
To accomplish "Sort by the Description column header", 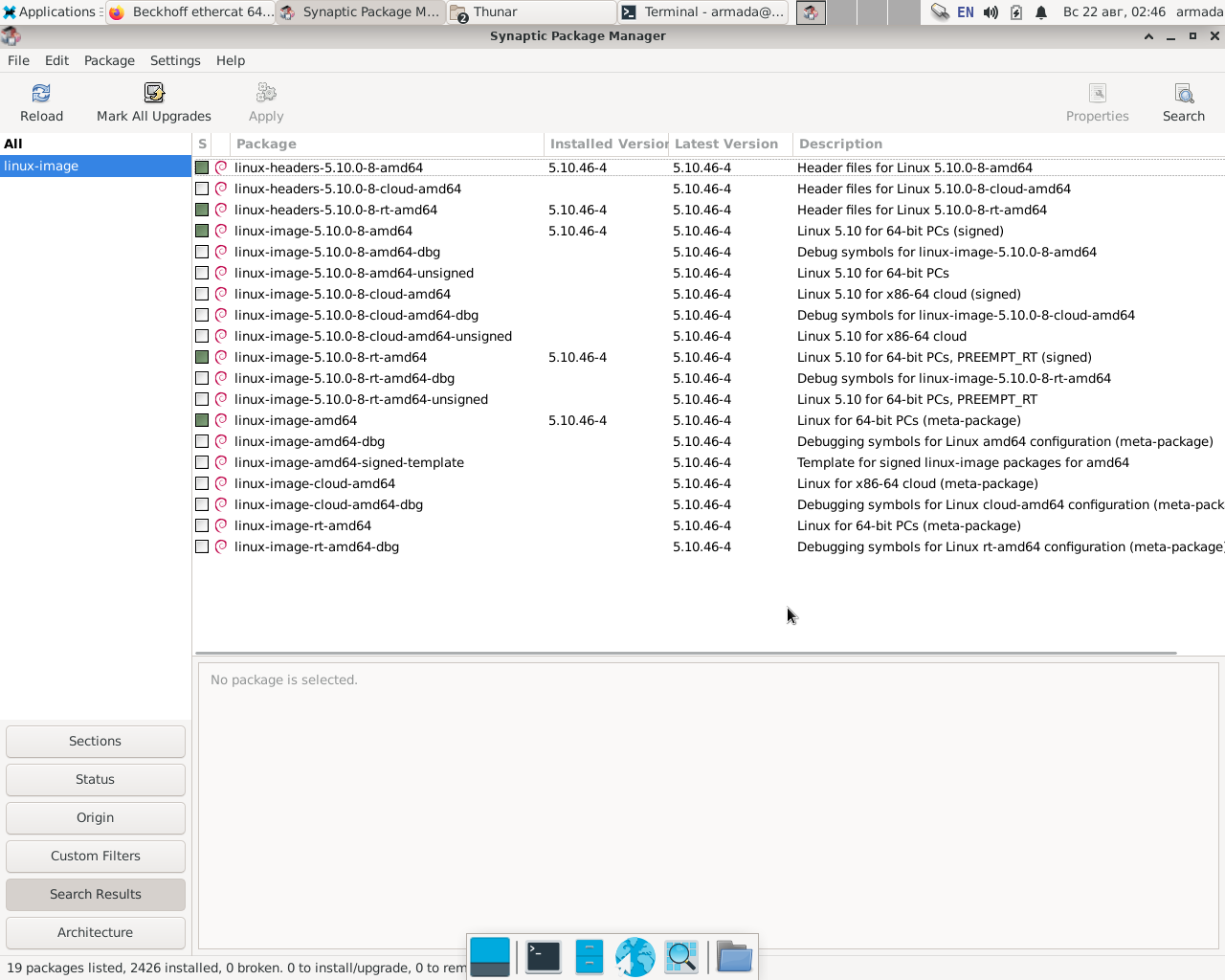I will click(1009, 145).
